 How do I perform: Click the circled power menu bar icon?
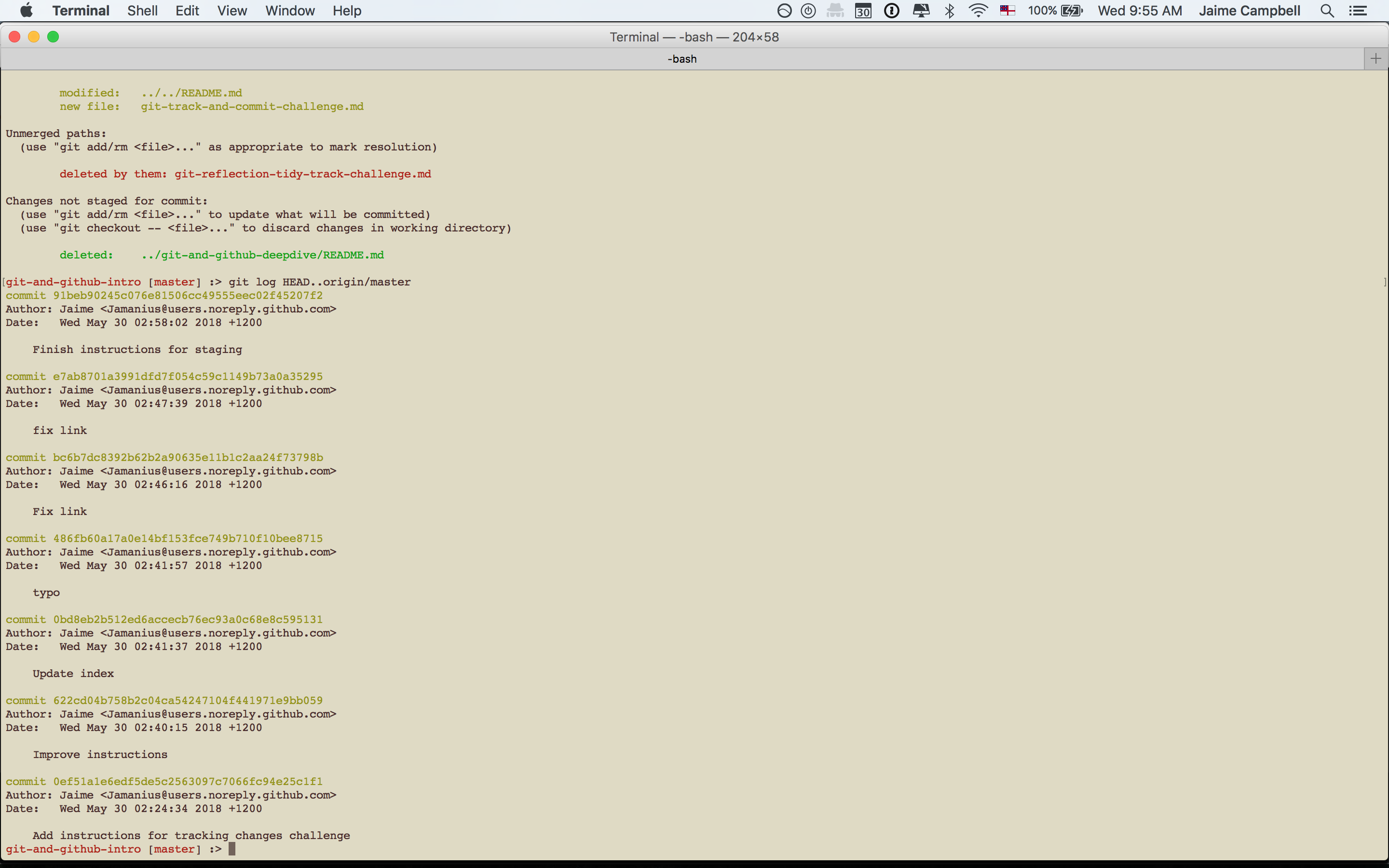[x=808, y=10]
